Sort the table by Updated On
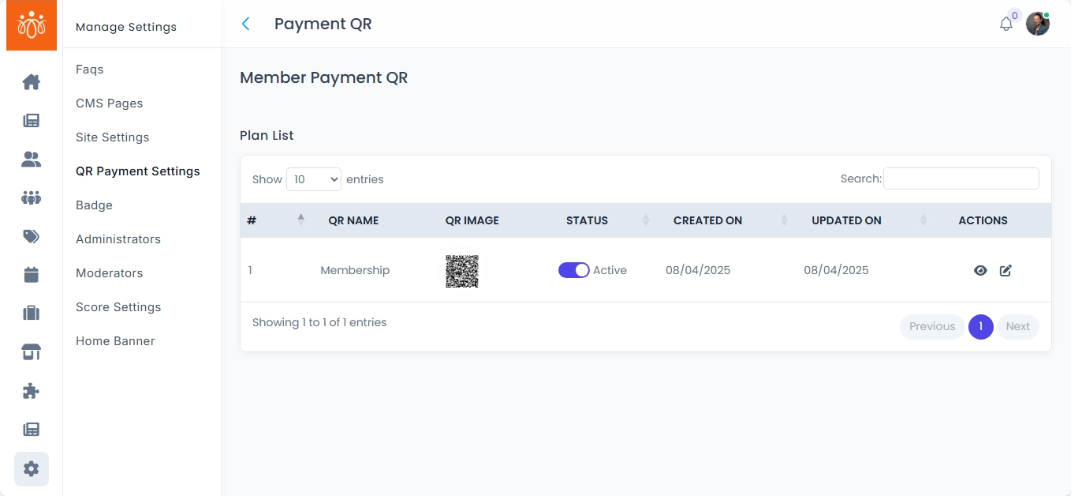Screen dimensions: 1072x496 click(x=846, y=220)
